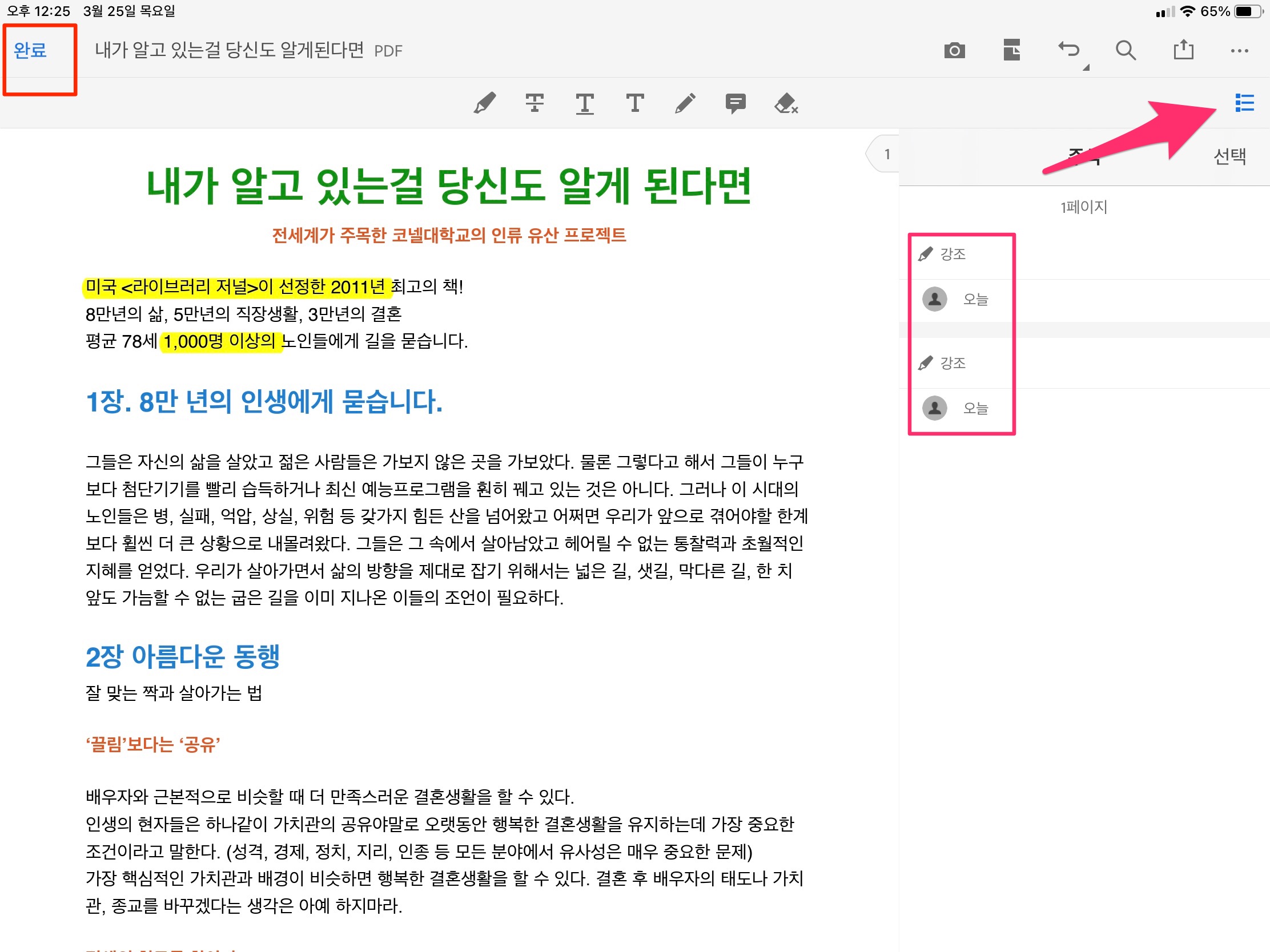Screen dimensions: 1270x952
Task: Tap the search magnifier icon
Action: [1126, 50]
